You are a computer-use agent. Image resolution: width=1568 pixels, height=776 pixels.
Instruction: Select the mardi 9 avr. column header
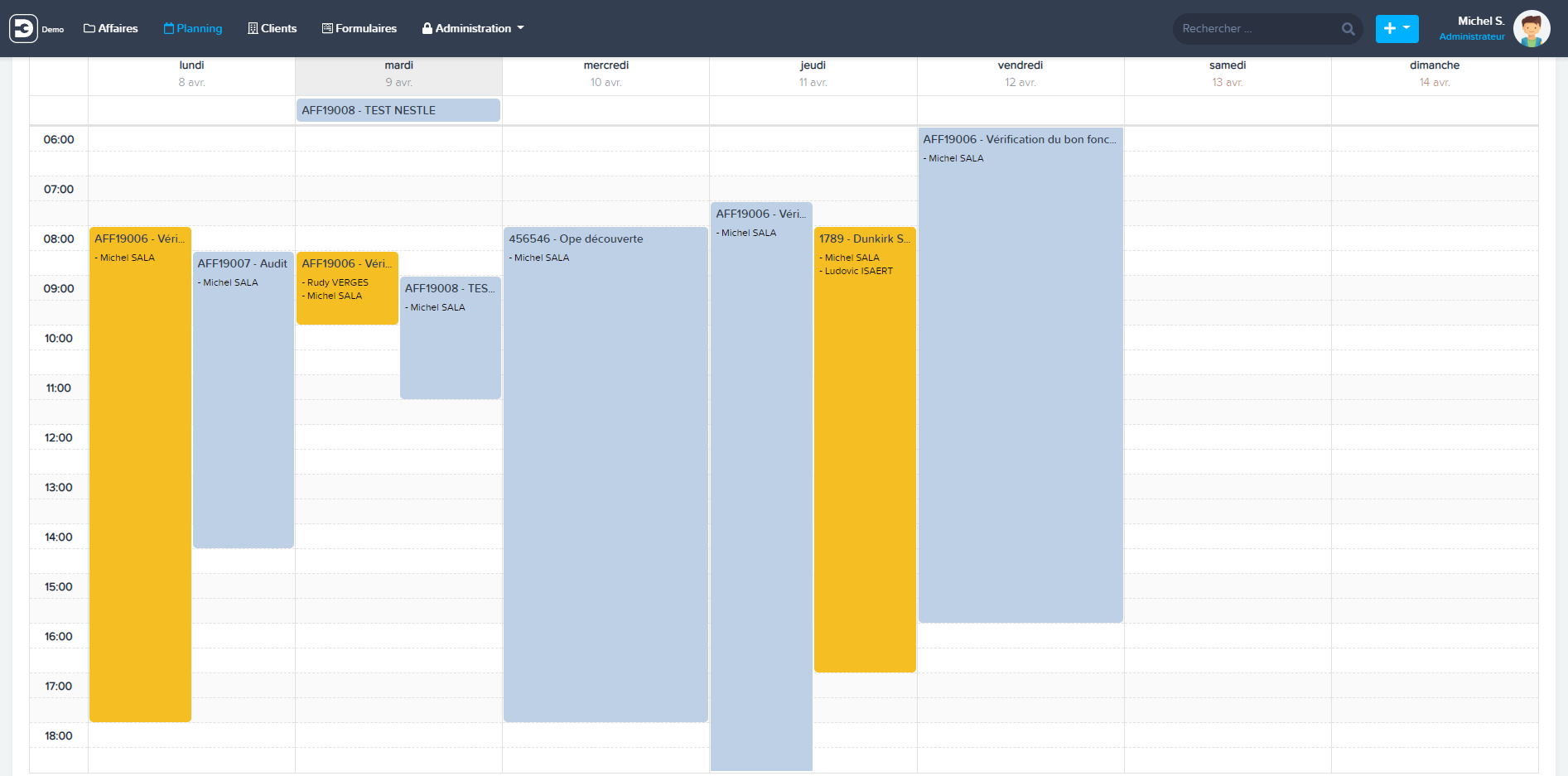[398, 74]
